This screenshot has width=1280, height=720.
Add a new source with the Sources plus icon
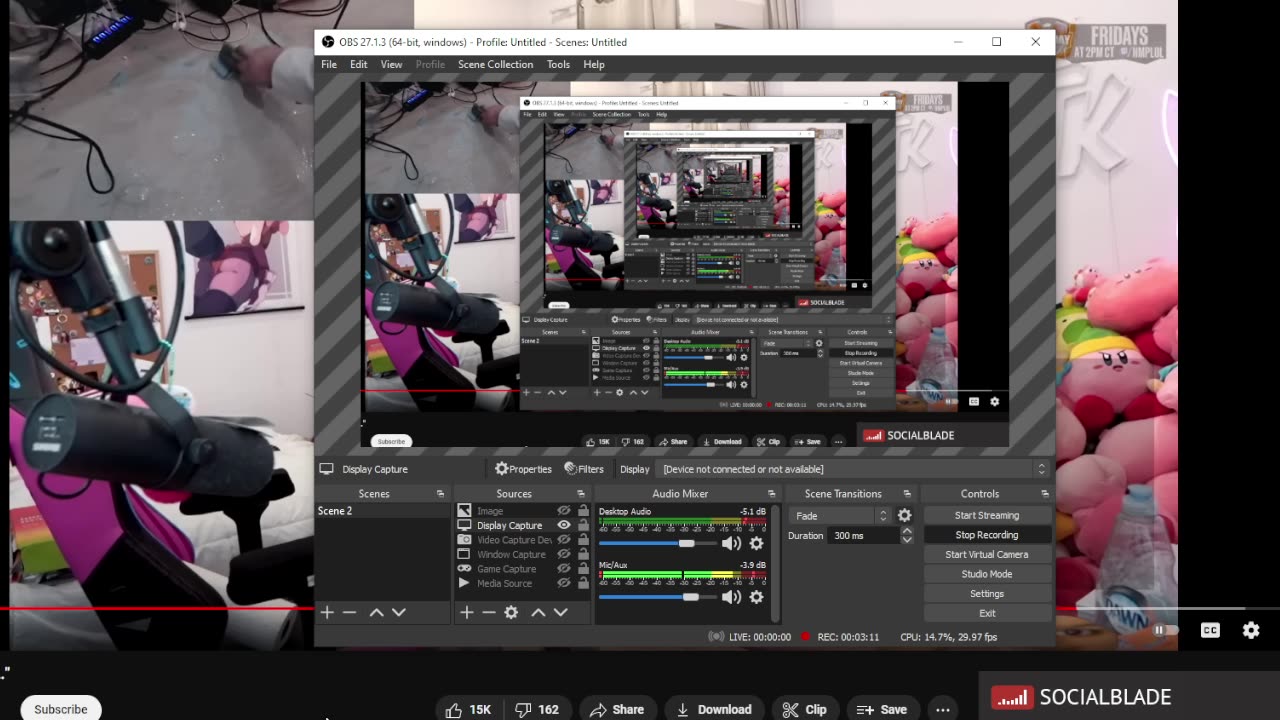click(x=466, y=612)
